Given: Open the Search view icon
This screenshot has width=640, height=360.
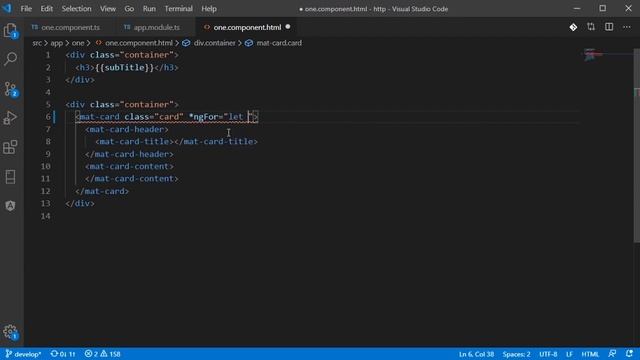Looking at the screenshot, I should (10, 59).
